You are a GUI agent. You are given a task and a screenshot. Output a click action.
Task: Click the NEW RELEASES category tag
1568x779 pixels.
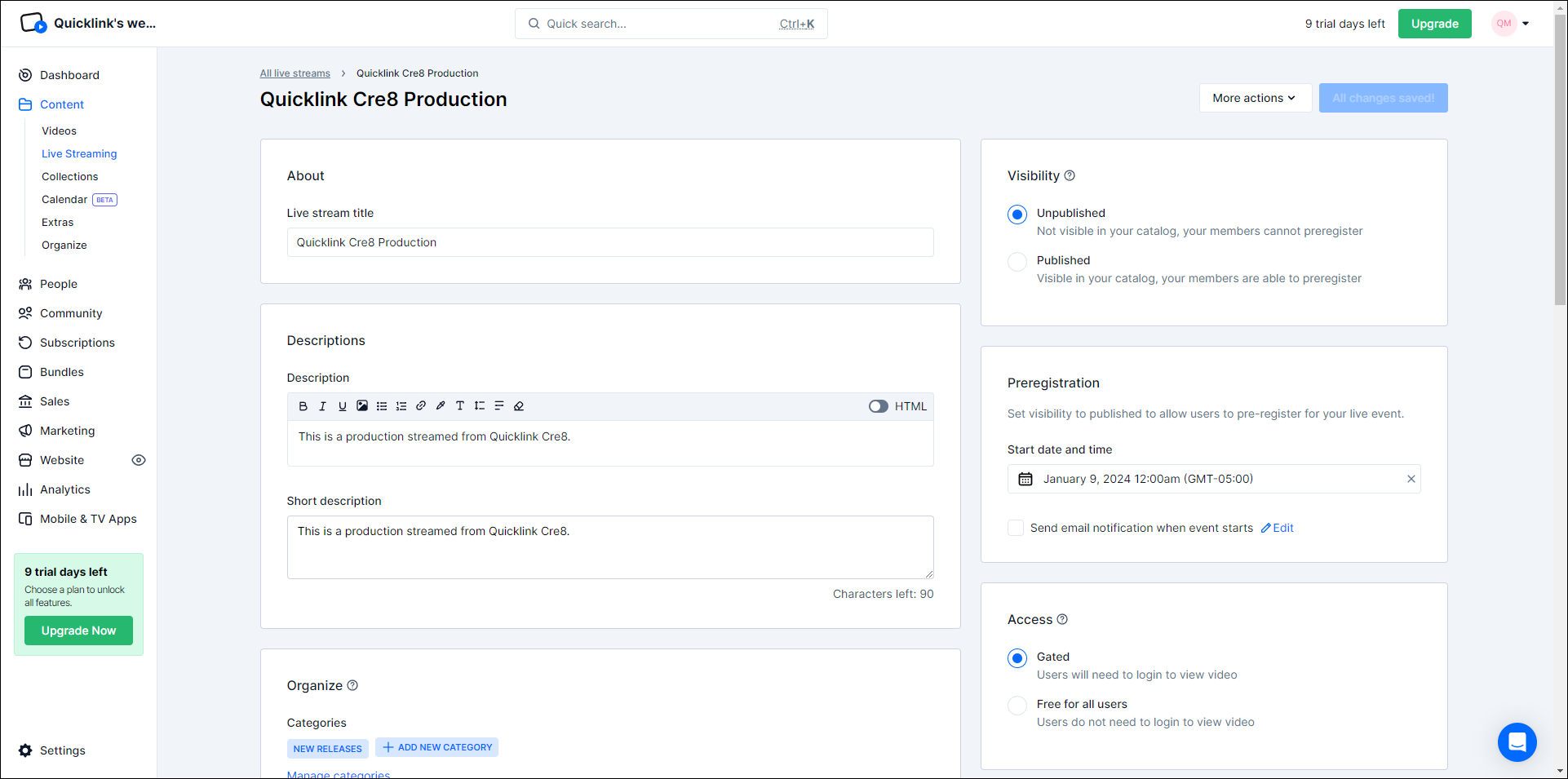(328, 748)
